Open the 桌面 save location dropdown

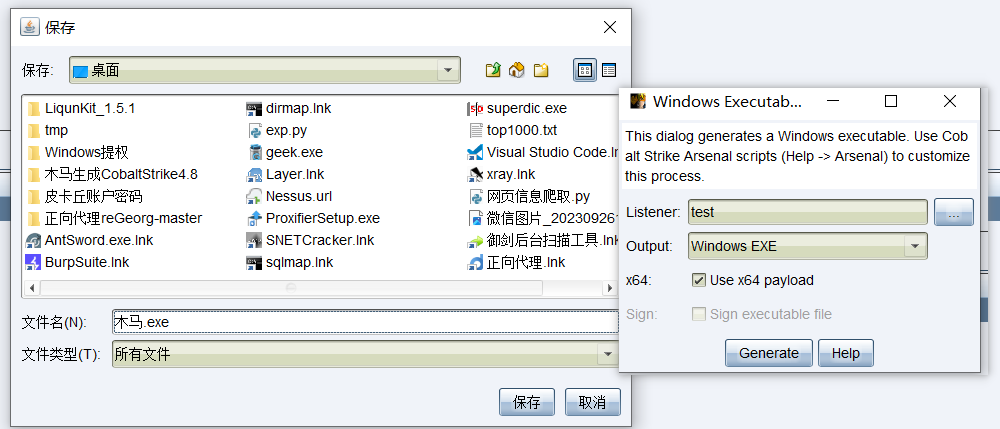[x=448, y=70]
